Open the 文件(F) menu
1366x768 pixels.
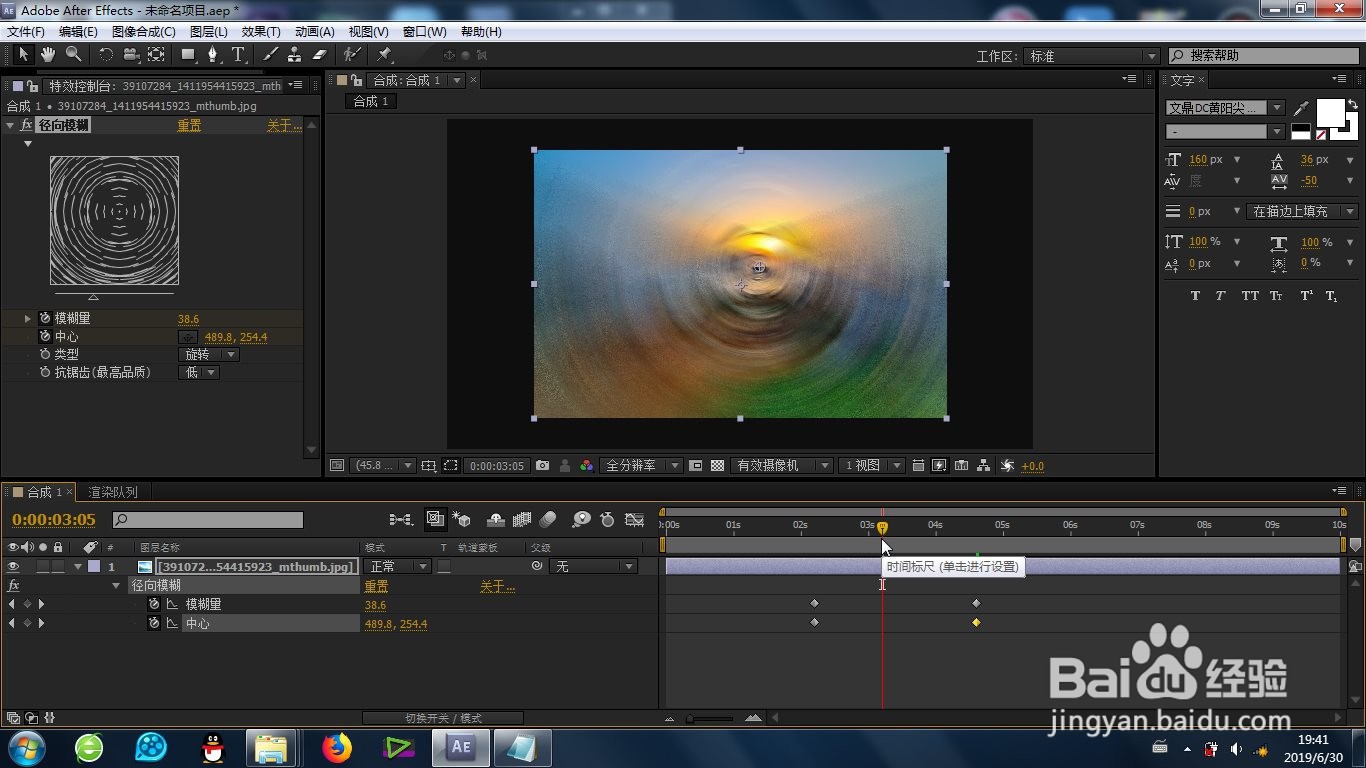click(26, 32)
